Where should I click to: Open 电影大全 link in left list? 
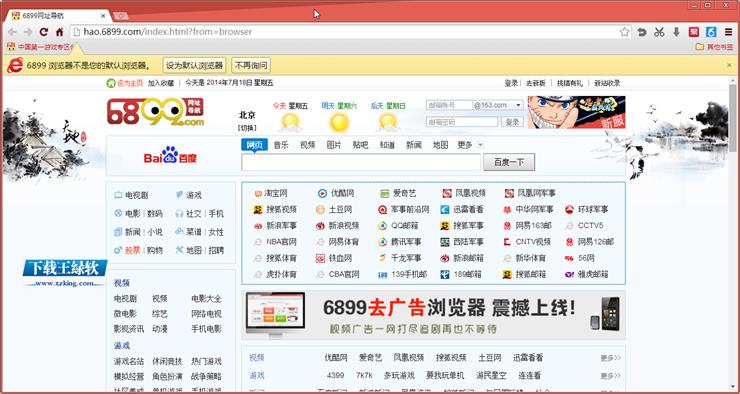(206, 299)
